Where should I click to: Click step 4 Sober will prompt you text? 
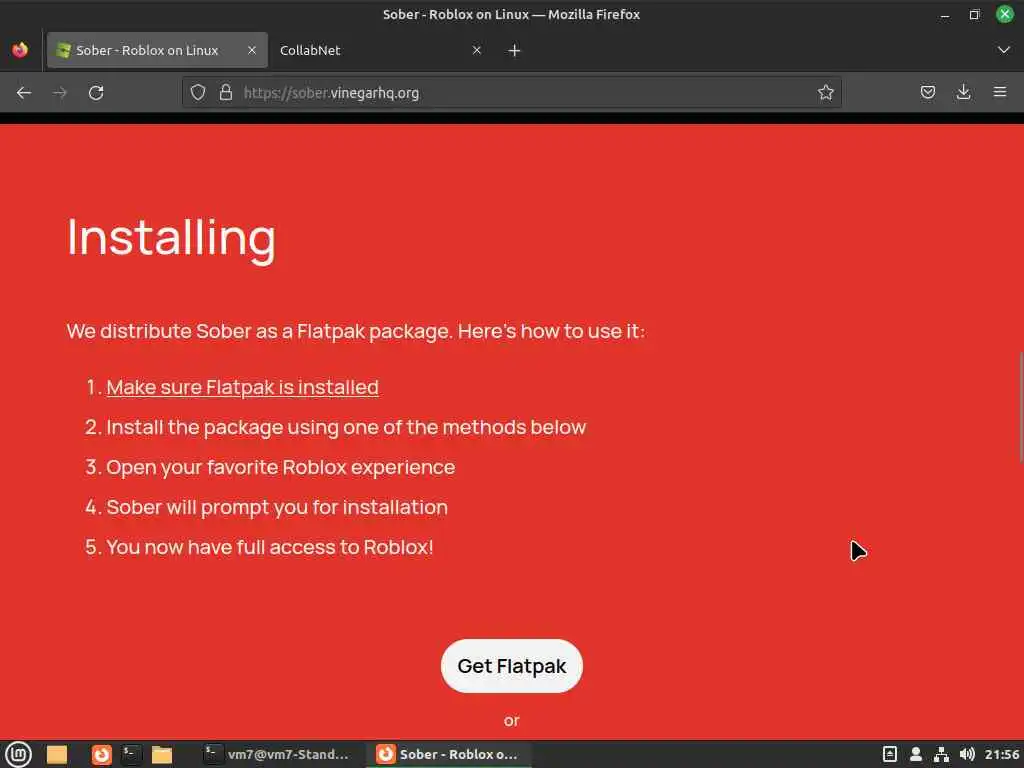pos(277,507)
